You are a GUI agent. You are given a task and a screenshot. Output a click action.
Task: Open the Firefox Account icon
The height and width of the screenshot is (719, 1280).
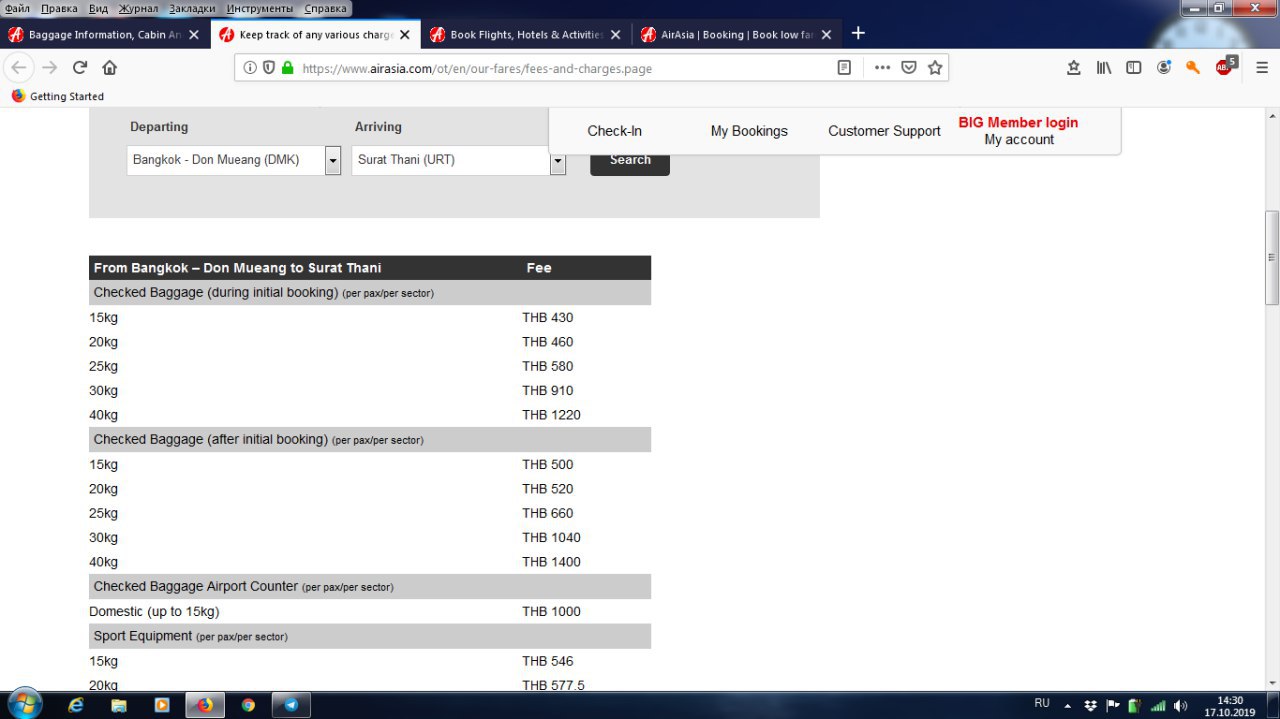tap(1164, 68)
